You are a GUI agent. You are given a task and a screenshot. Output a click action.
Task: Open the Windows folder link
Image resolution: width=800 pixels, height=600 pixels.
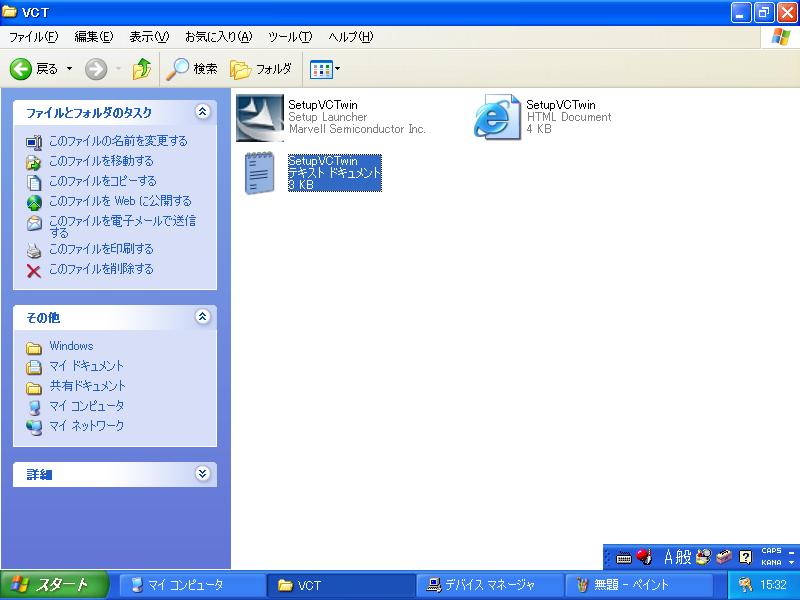71,346
